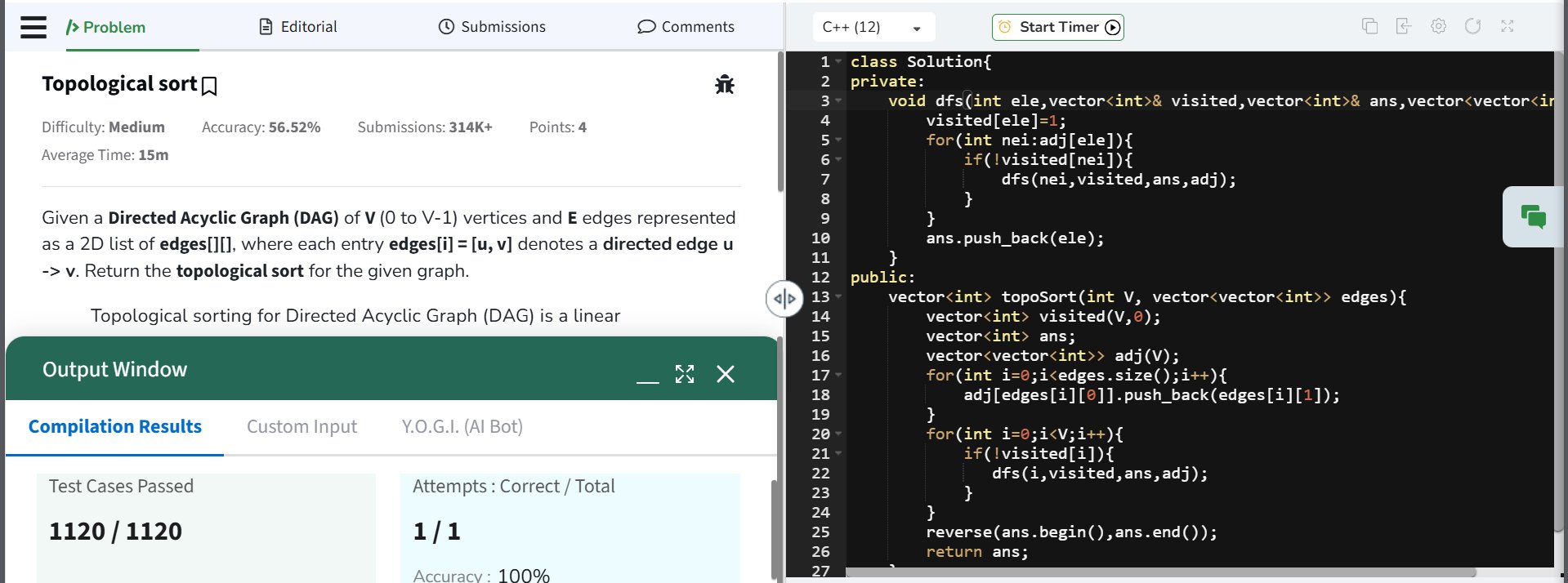Click the editor horizontal scrollbar

(x=1160, y=572)
